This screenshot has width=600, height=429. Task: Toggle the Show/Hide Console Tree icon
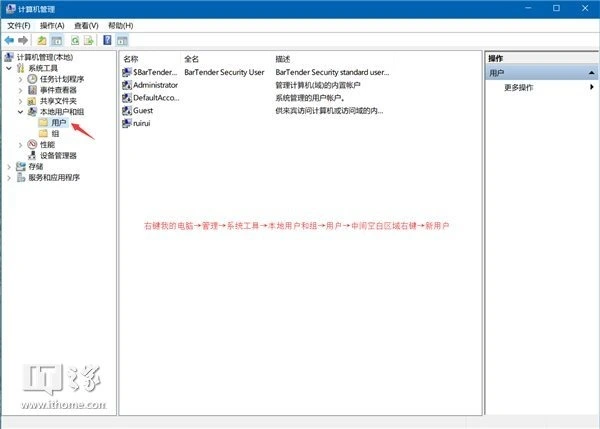click(x=57, y=40)
